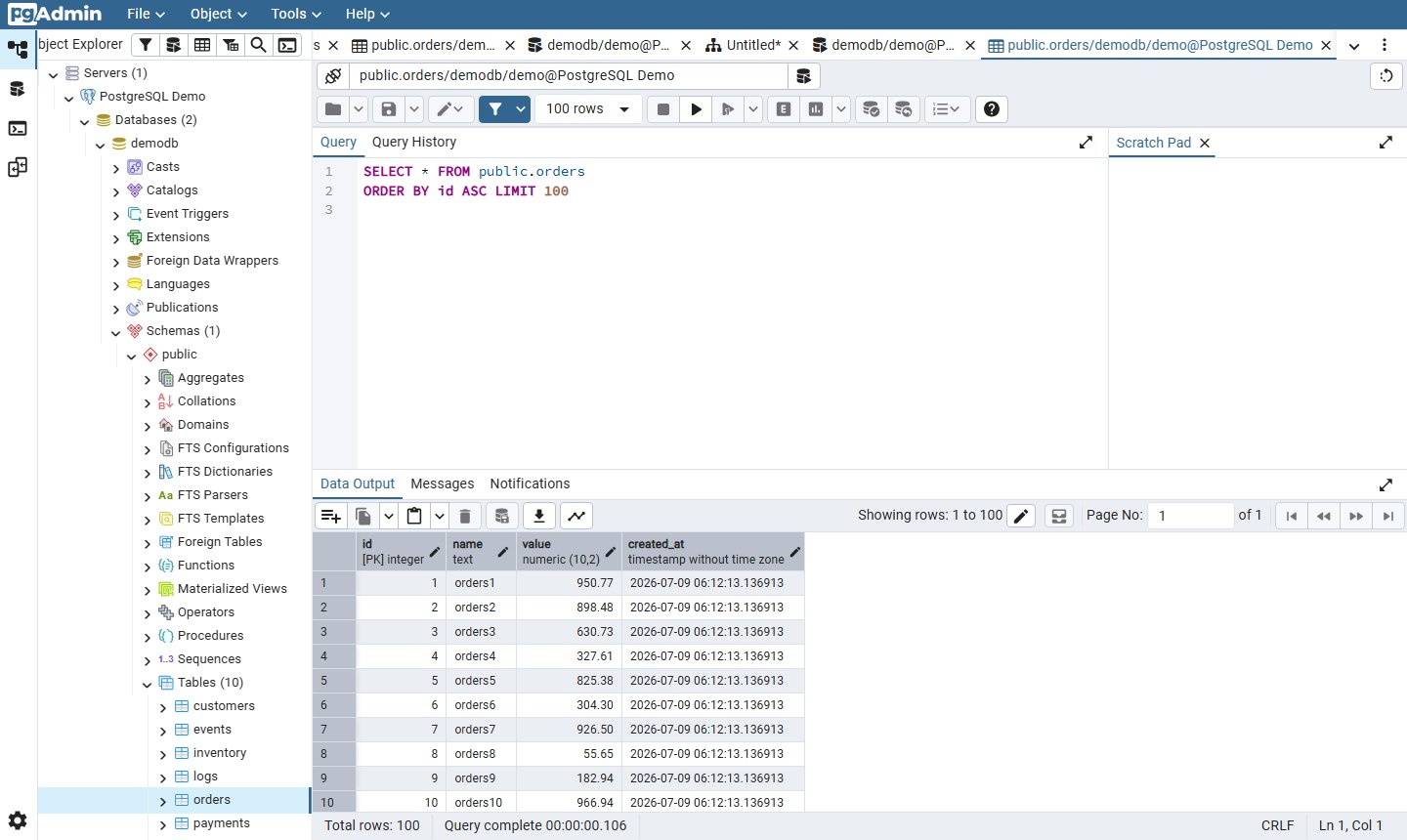Go to the previous page of results
The image size is (1407, 840).
1323,516
